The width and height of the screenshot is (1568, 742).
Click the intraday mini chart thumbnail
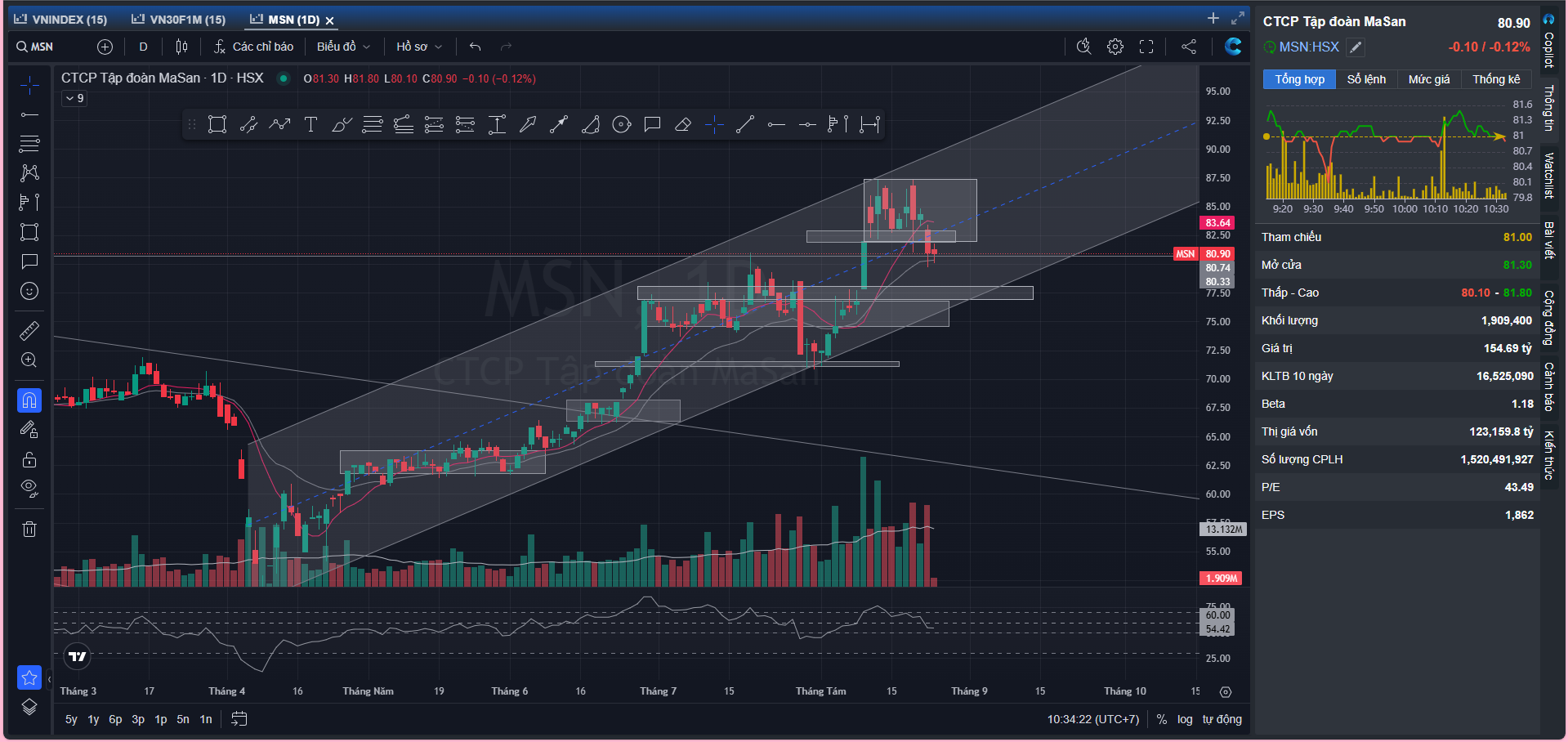click(1387, 154)
